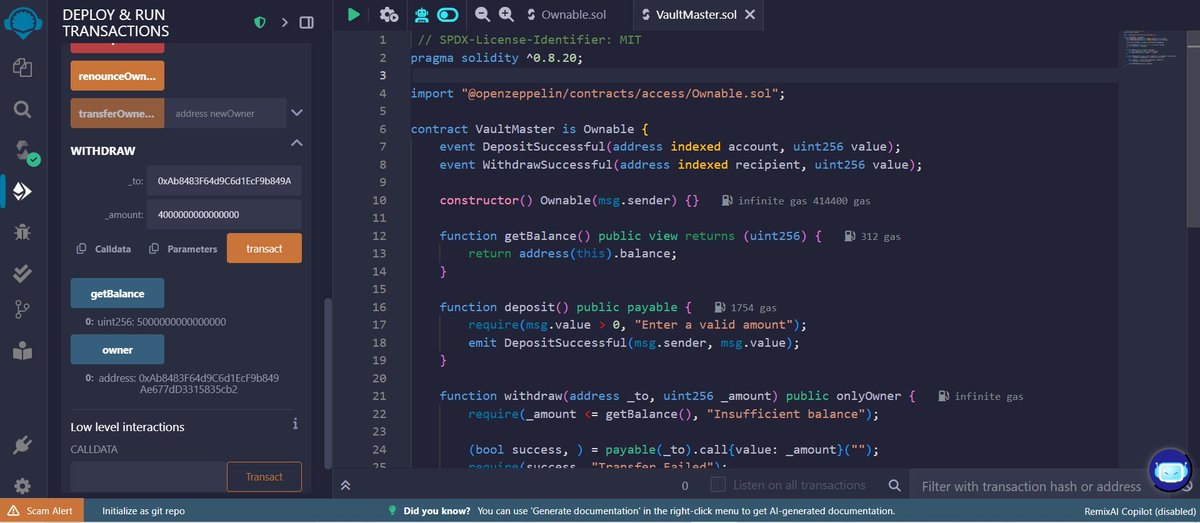Toggle the side panel layout icon
Image resolution: width=1200 pixels, height=523 pixels.
coord(306,22)
